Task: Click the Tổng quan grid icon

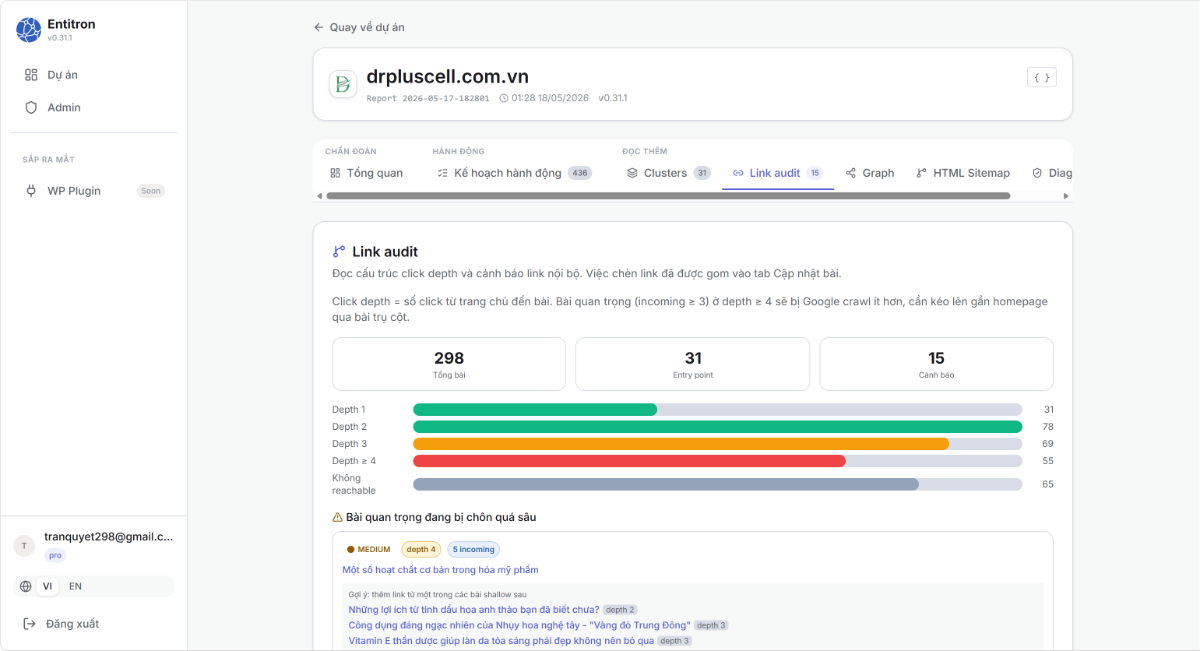Action: point(335,173)
